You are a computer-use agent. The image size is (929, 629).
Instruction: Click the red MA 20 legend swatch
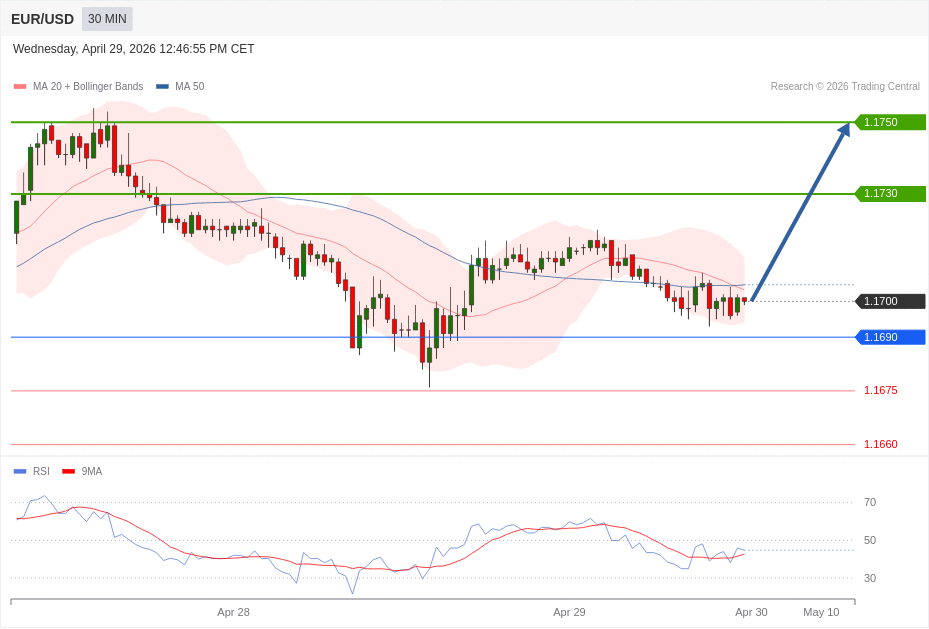20,87
